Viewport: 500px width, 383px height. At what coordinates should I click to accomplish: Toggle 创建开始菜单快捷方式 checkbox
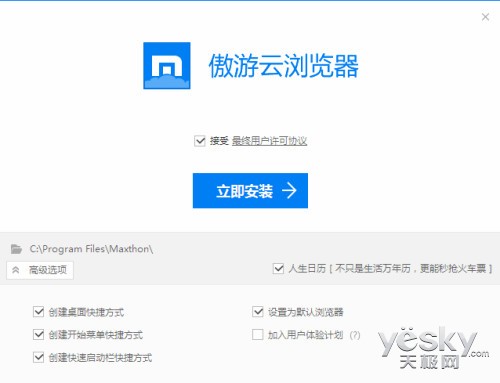(x=39, y=334)
